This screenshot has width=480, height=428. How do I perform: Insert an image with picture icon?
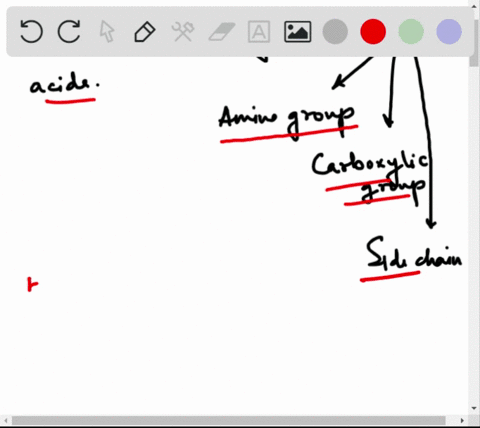tap(298, 32)
